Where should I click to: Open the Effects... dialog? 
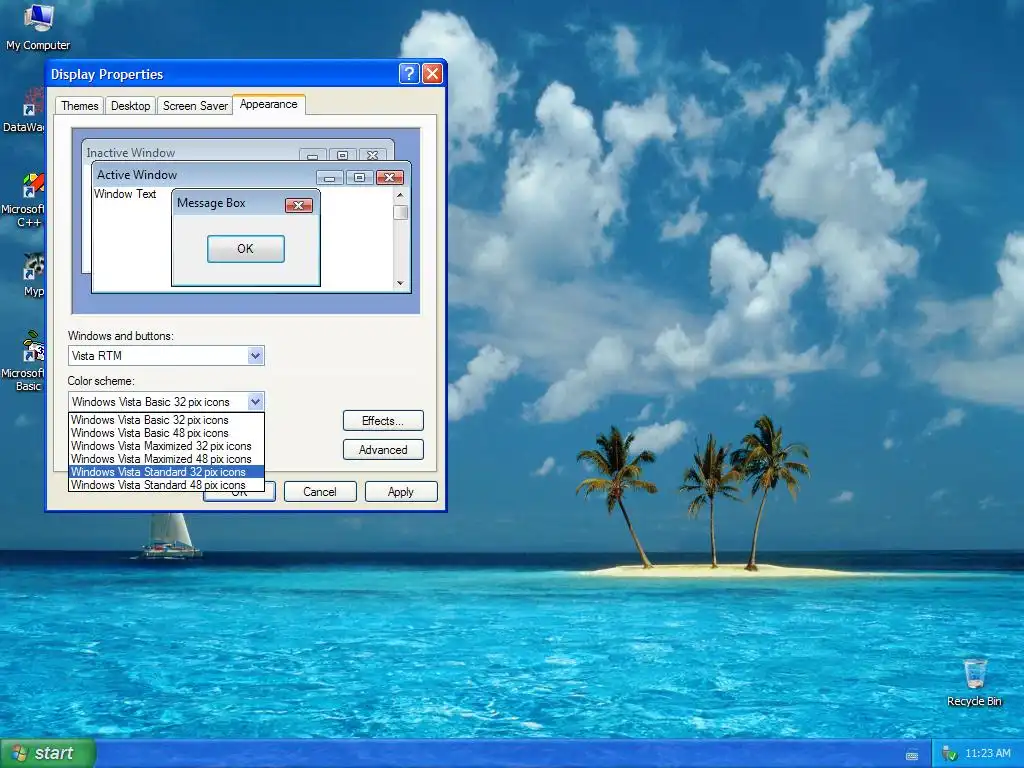[x=383, y=421]
